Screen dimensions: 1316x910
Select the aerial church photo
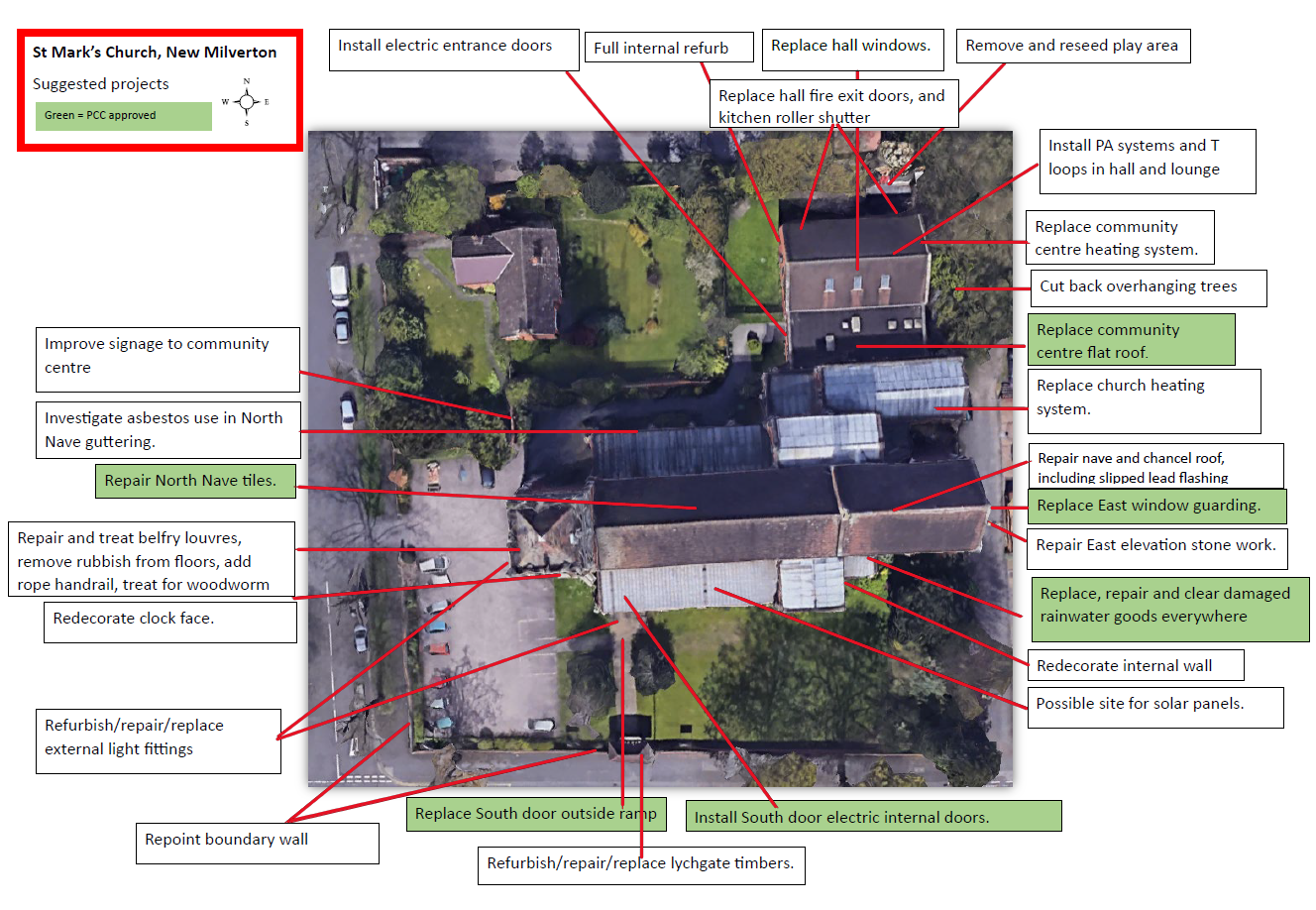click(660, 458)
